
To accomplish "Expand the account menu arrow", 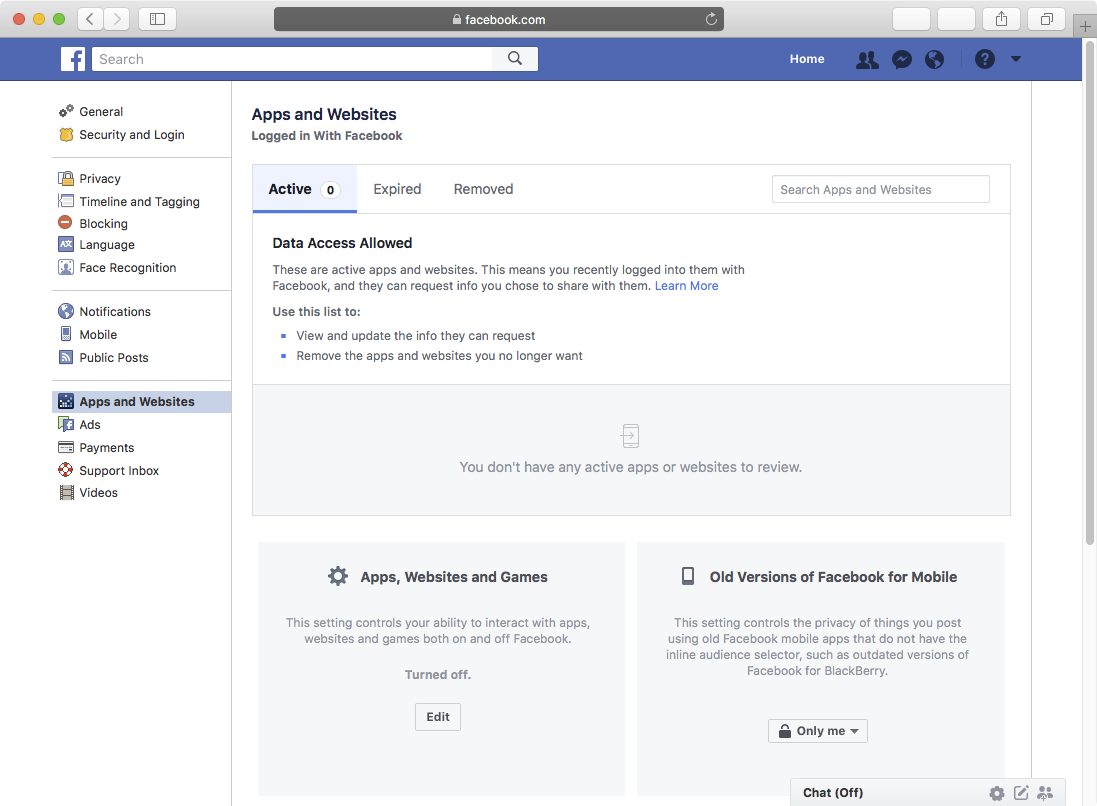I will (1016, 59).
